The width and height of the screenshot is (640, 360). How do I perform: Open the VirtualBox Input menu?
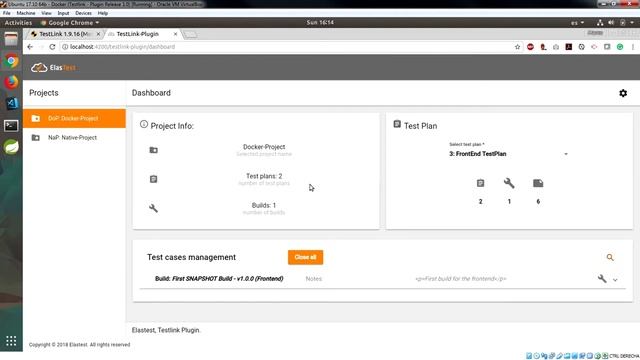coord(63,13)
